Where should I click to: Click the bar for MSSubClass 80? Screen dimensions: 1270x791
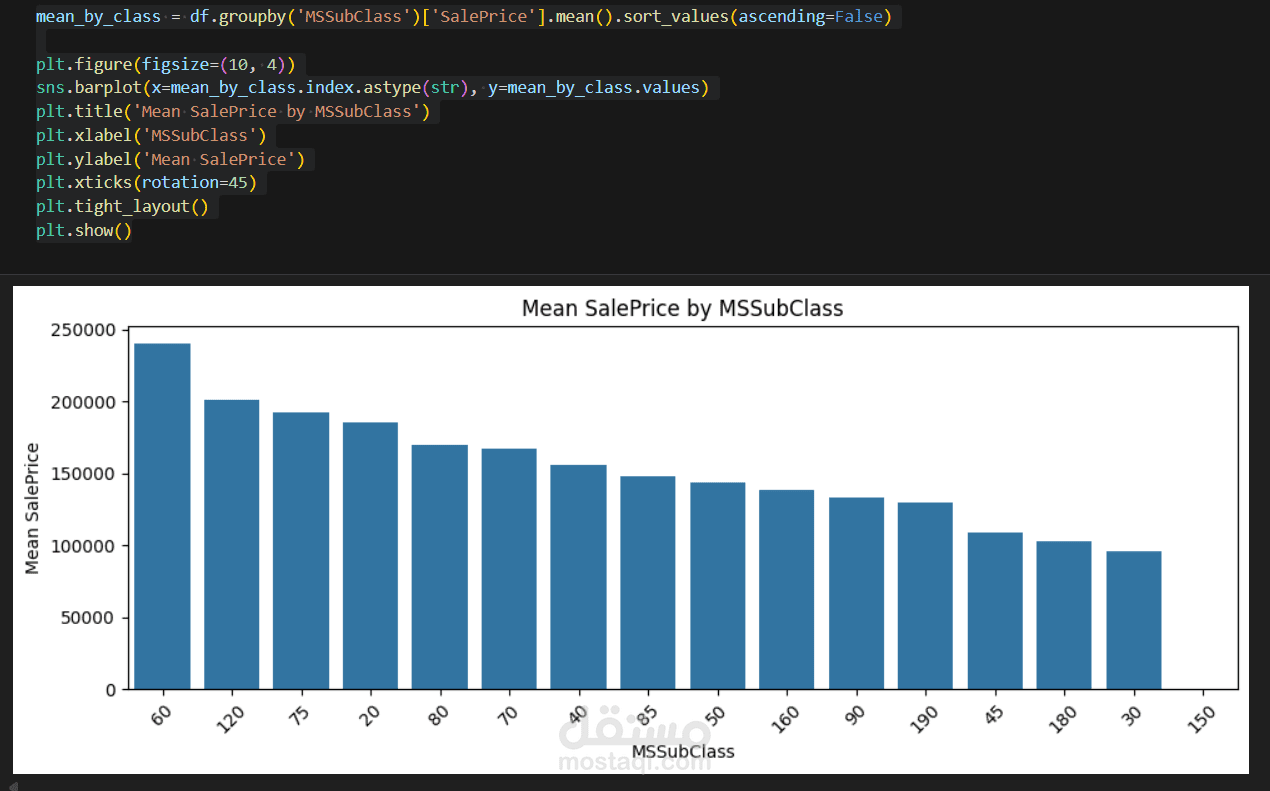[439, 567]
